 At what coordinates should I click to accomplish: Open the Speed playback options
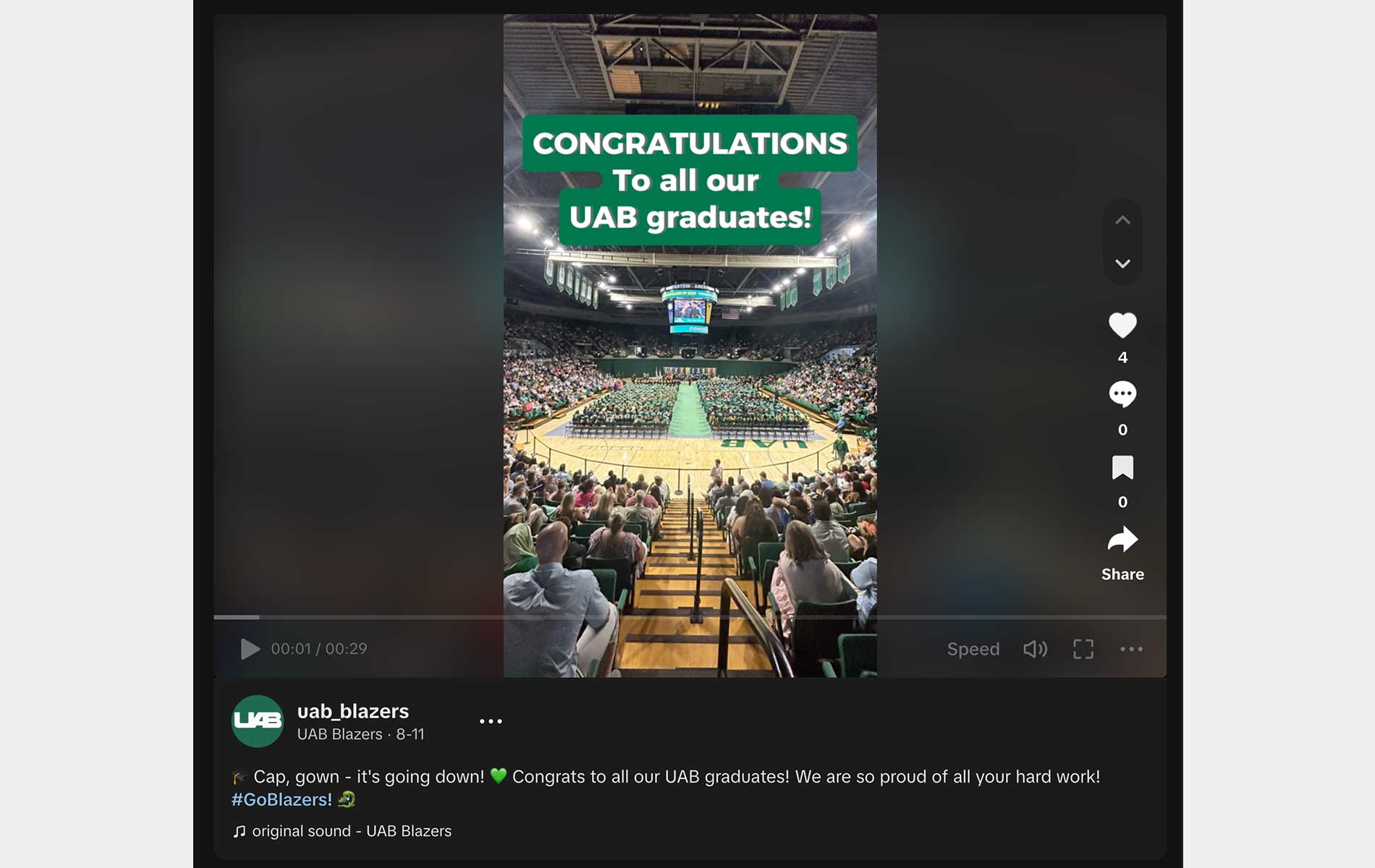click(973, 649)
